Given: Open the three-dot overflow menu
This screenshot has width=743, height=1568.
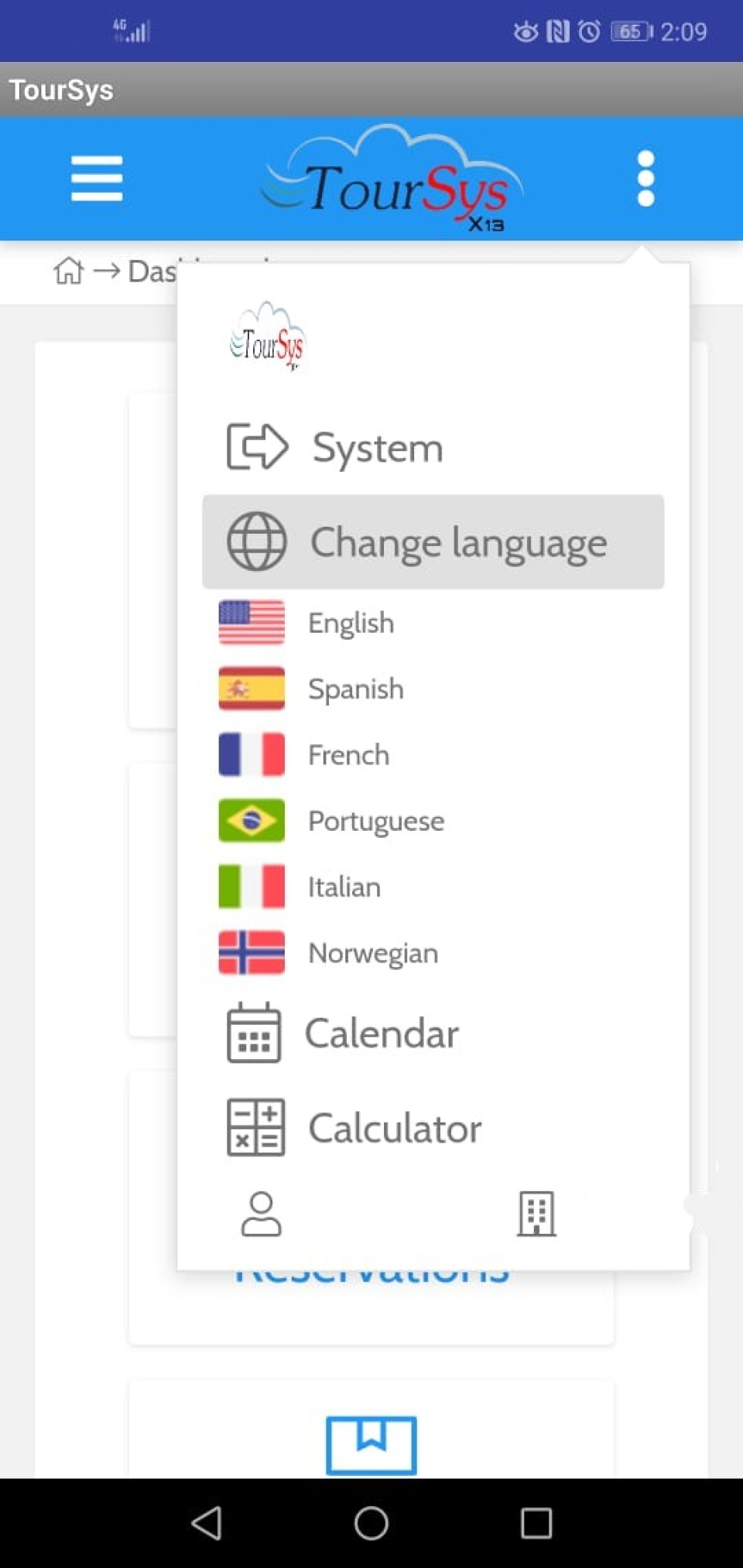Looking at the screenshot, I should click(x=646, y=178).
